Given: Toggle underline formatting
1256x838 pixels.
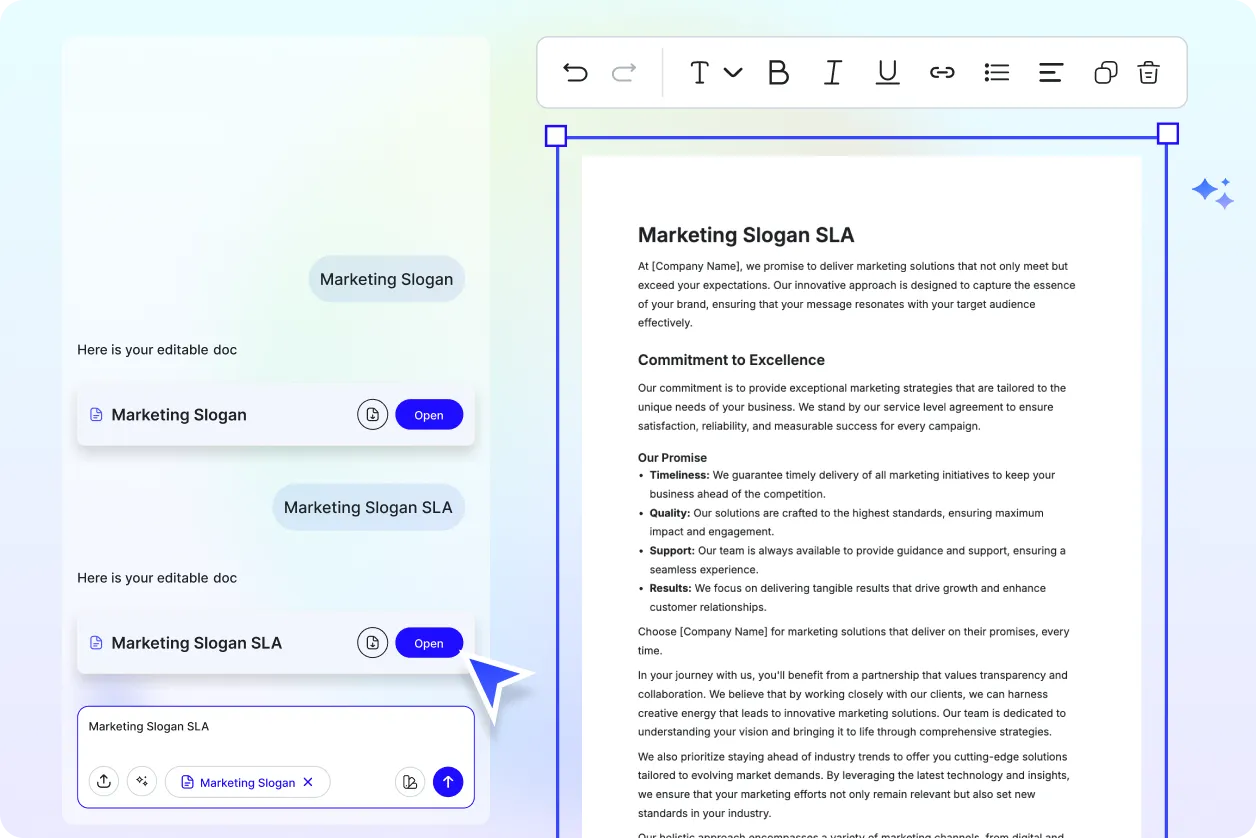Looking at the screenshot, I should (887, 72).
